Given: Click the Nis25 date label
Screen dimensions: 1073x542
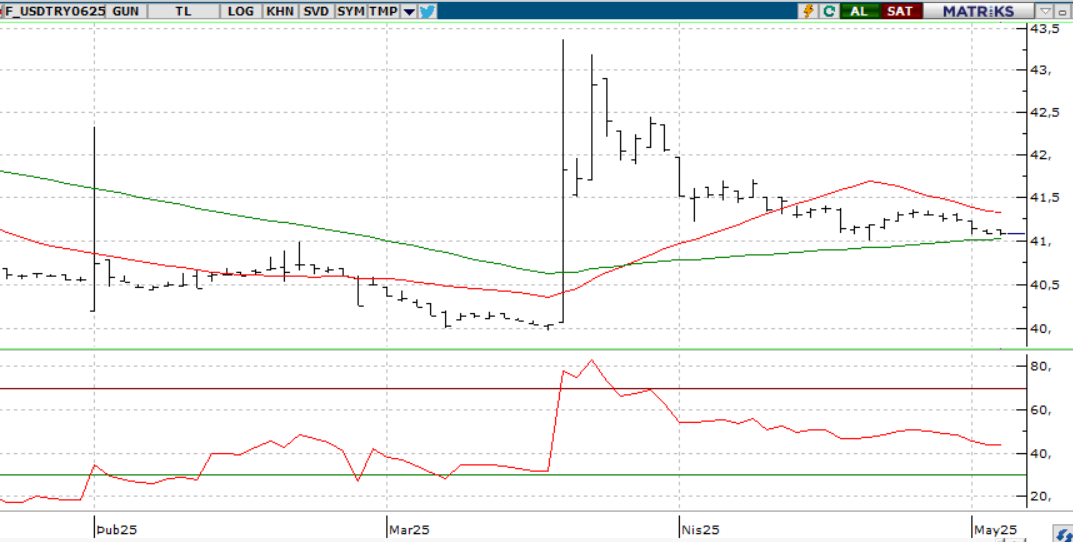Looking at the screenshot, I should (x=701, y=530).
